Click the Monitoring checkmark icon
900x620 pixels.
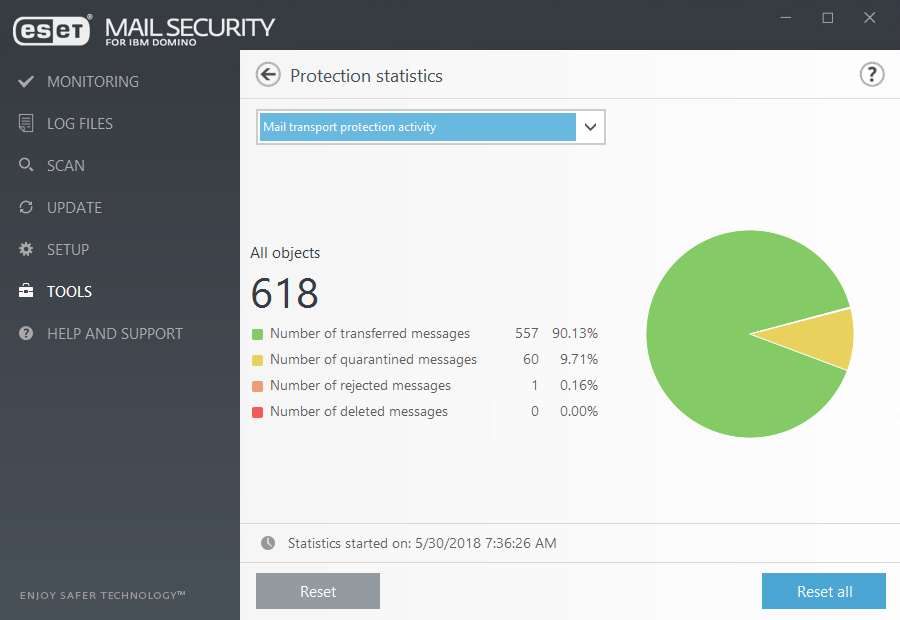pos(26,82)
